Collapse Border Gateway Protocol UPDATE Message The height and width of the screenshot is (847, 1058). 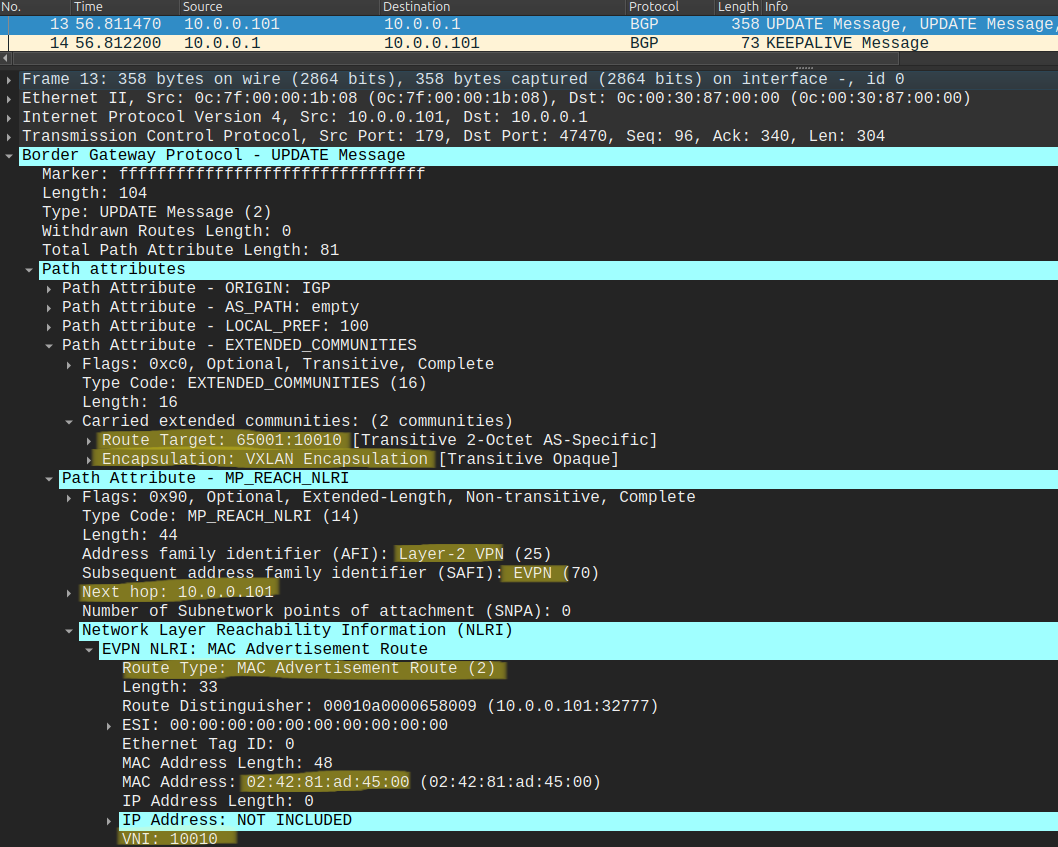[9, 155]
